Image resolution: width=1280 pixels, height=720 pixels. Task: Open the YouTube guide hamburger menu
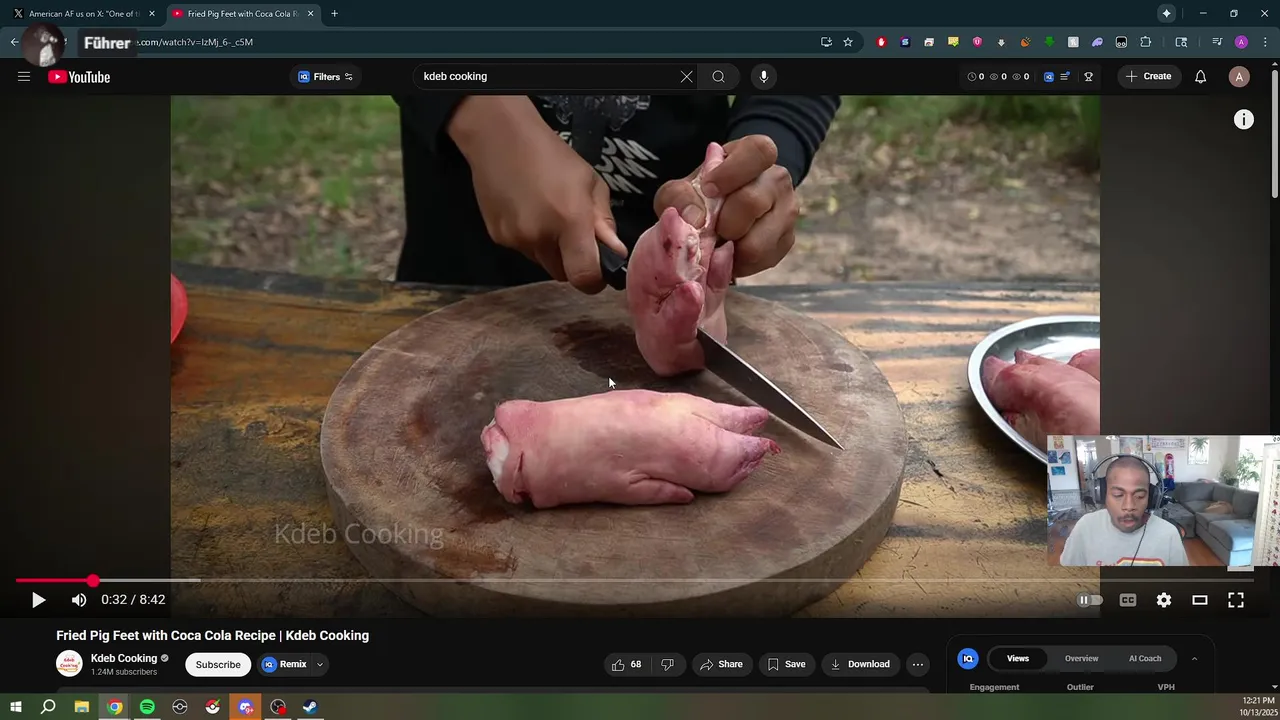[24, 77]
